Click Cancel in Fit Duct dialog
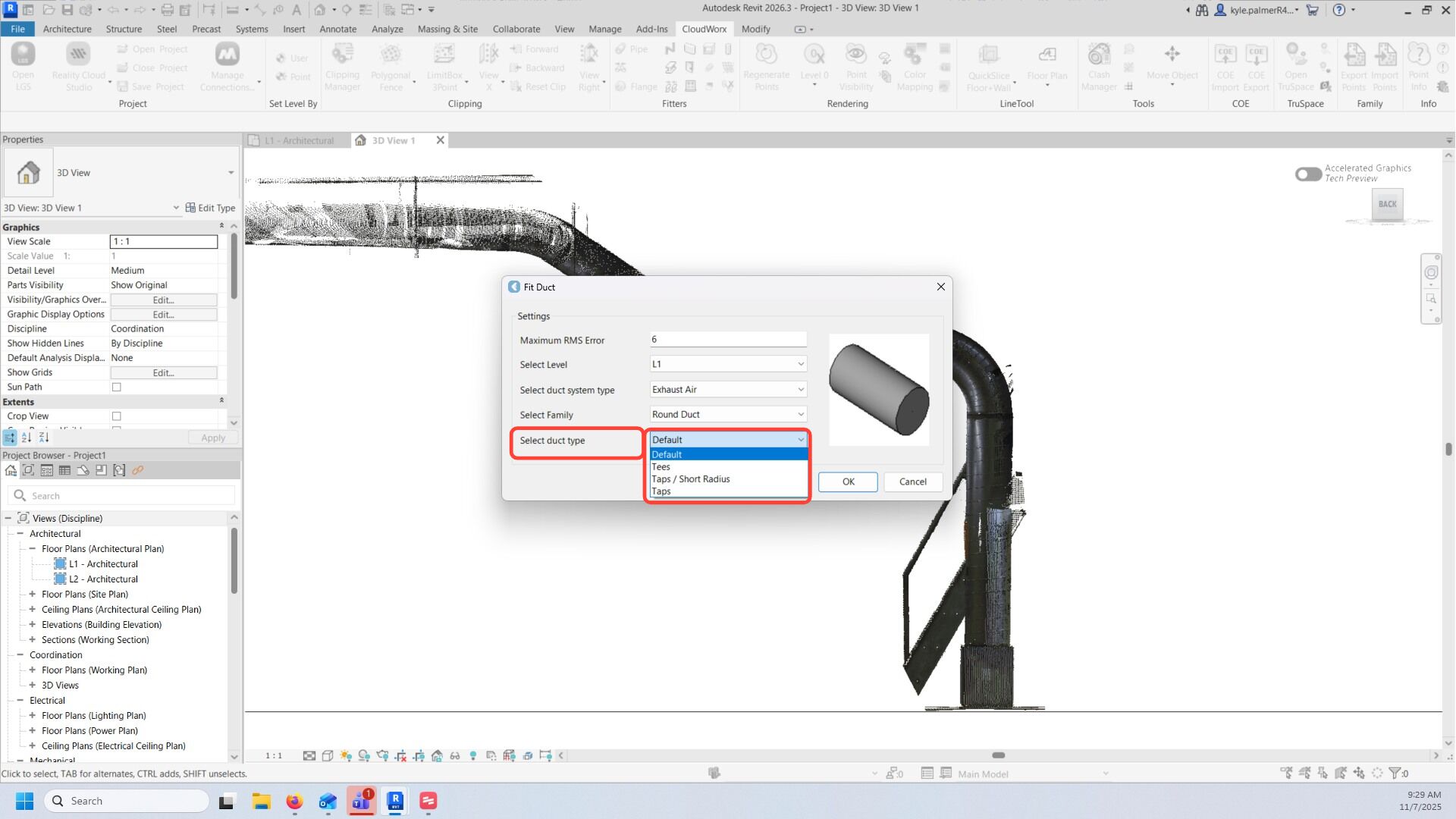This screenshot has width=1456, height=819. pos(912,482)
